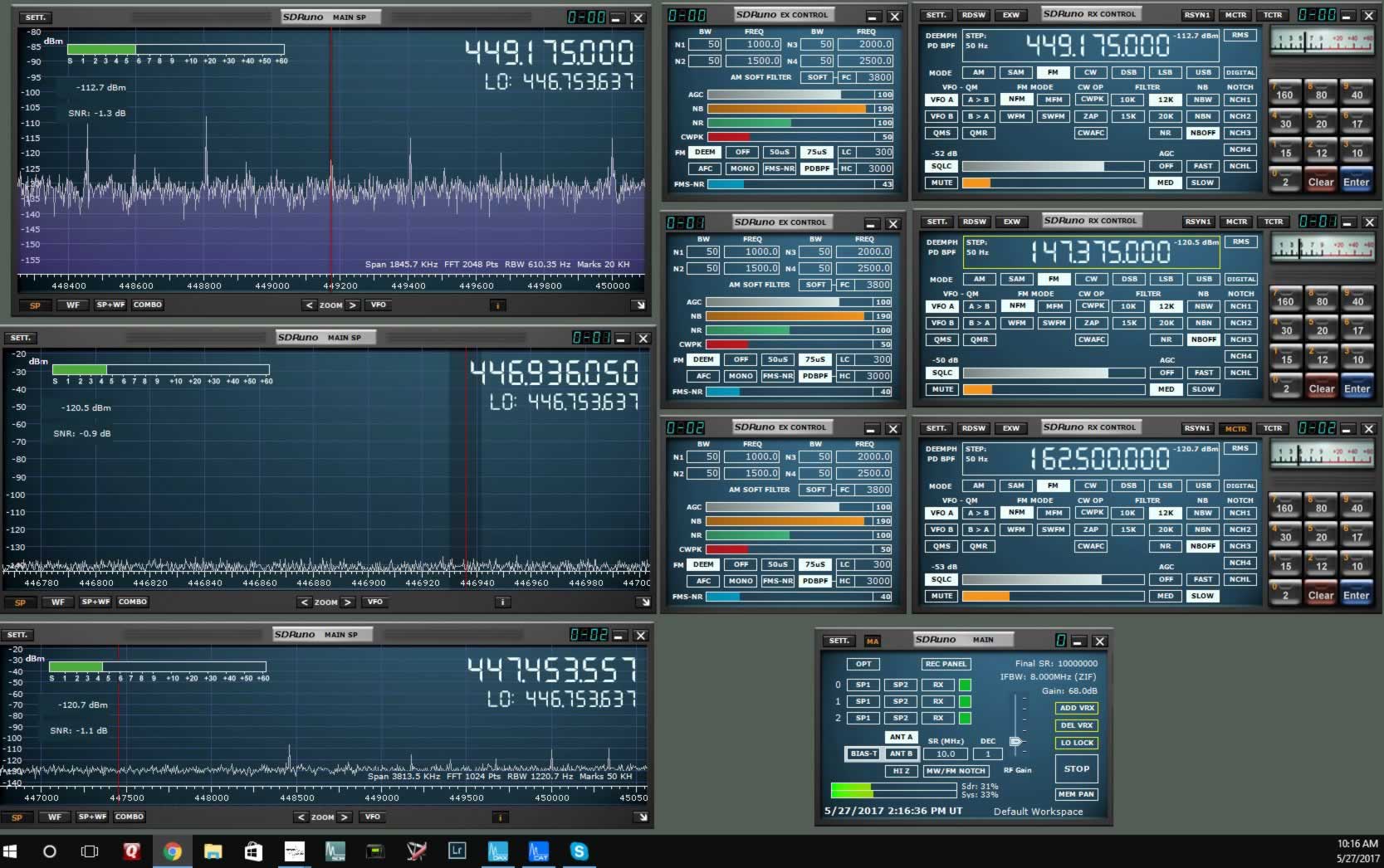
Task: Click the zoom-in '>' arrow in the 0-01 Main SP window
Action: coord(348,602)
